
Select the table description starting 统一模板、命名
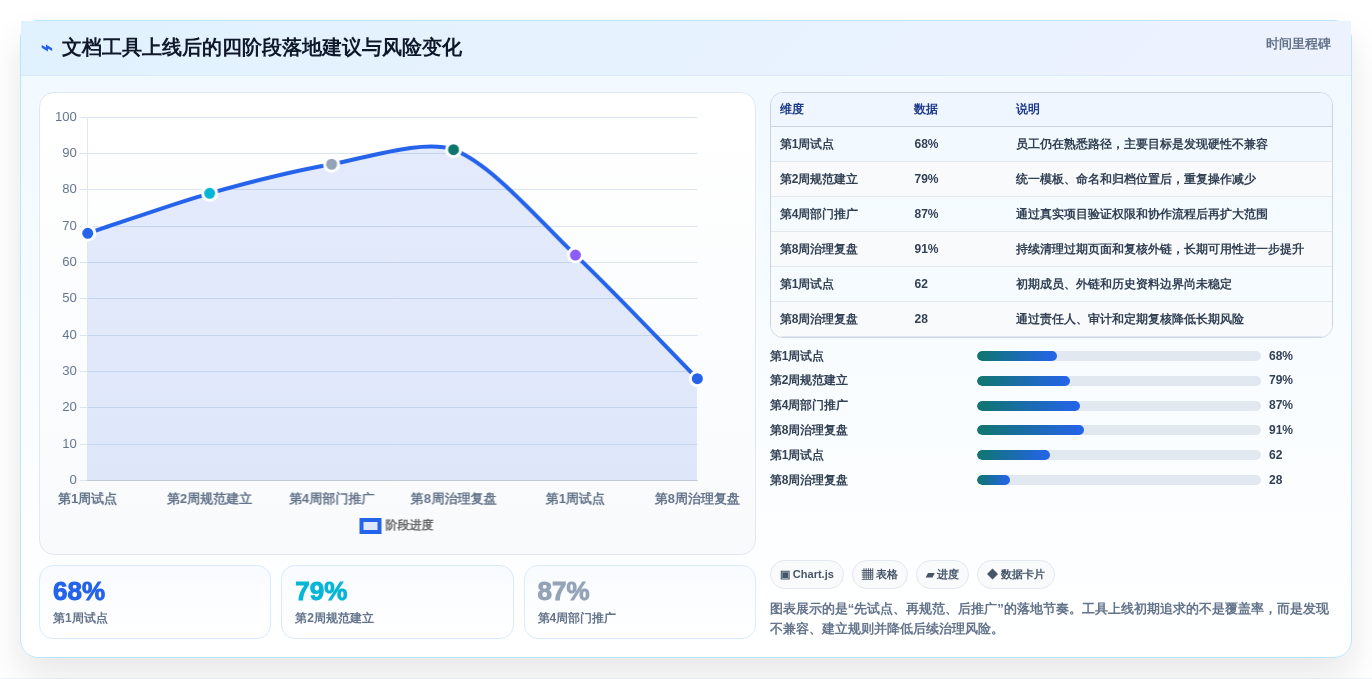[1136, 179]
